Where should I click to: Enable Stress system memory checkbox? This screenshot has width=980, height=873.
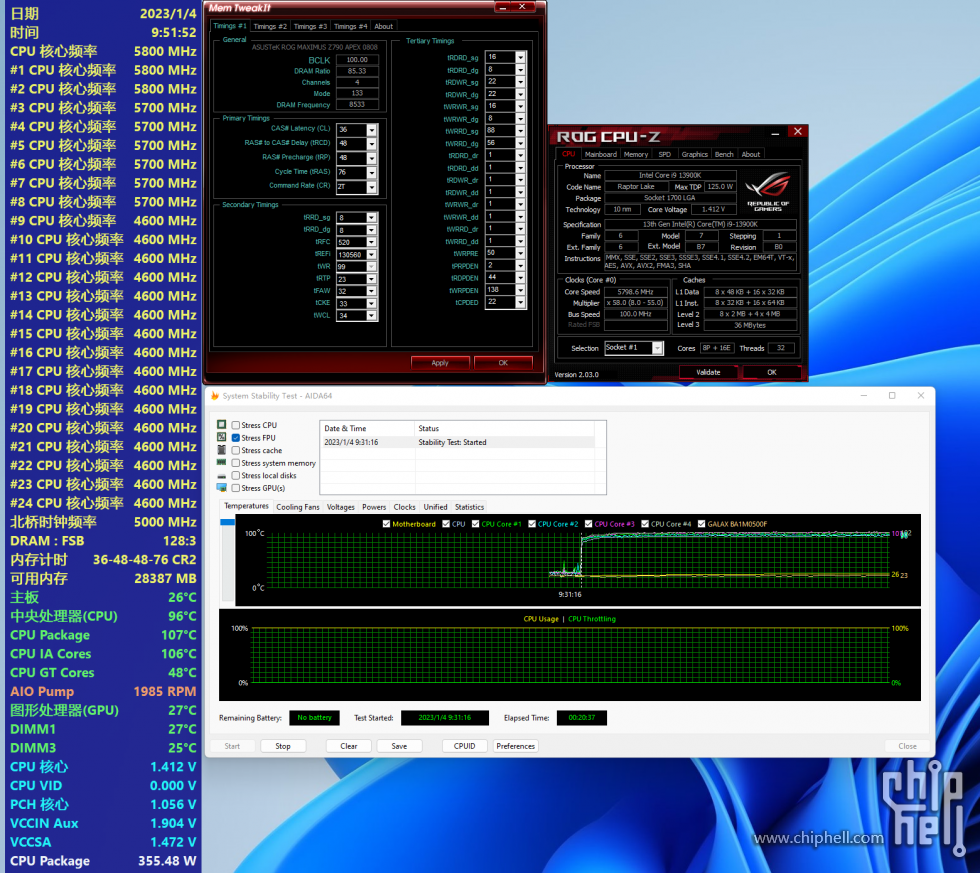[236, 463]
